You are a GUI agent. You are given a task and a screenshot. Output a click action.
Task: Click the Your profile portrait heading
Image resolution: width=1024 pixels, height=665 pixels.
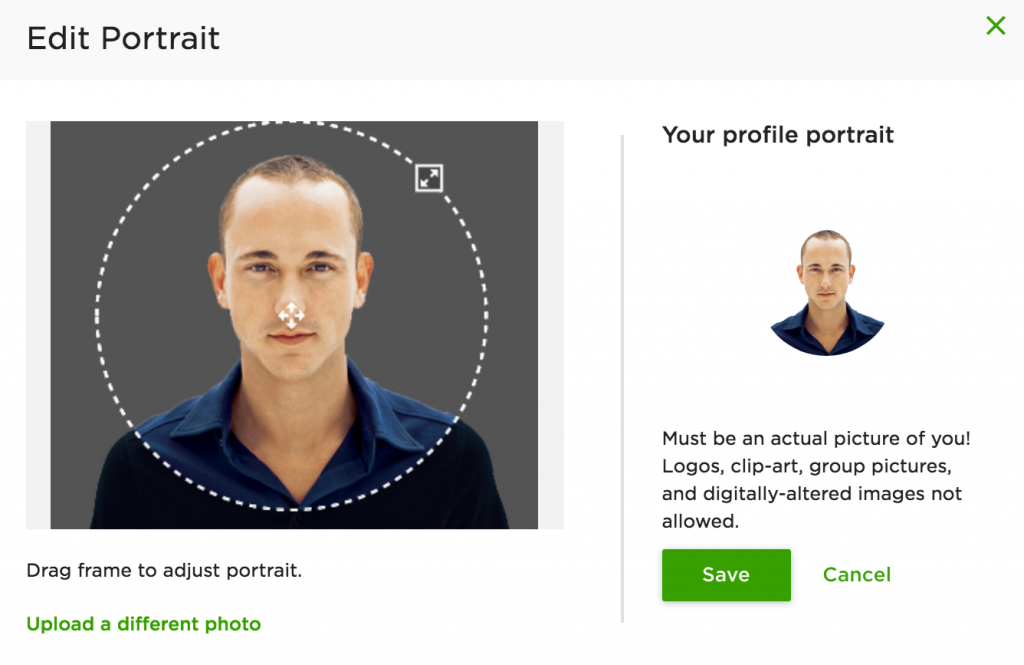click(778, 135)
